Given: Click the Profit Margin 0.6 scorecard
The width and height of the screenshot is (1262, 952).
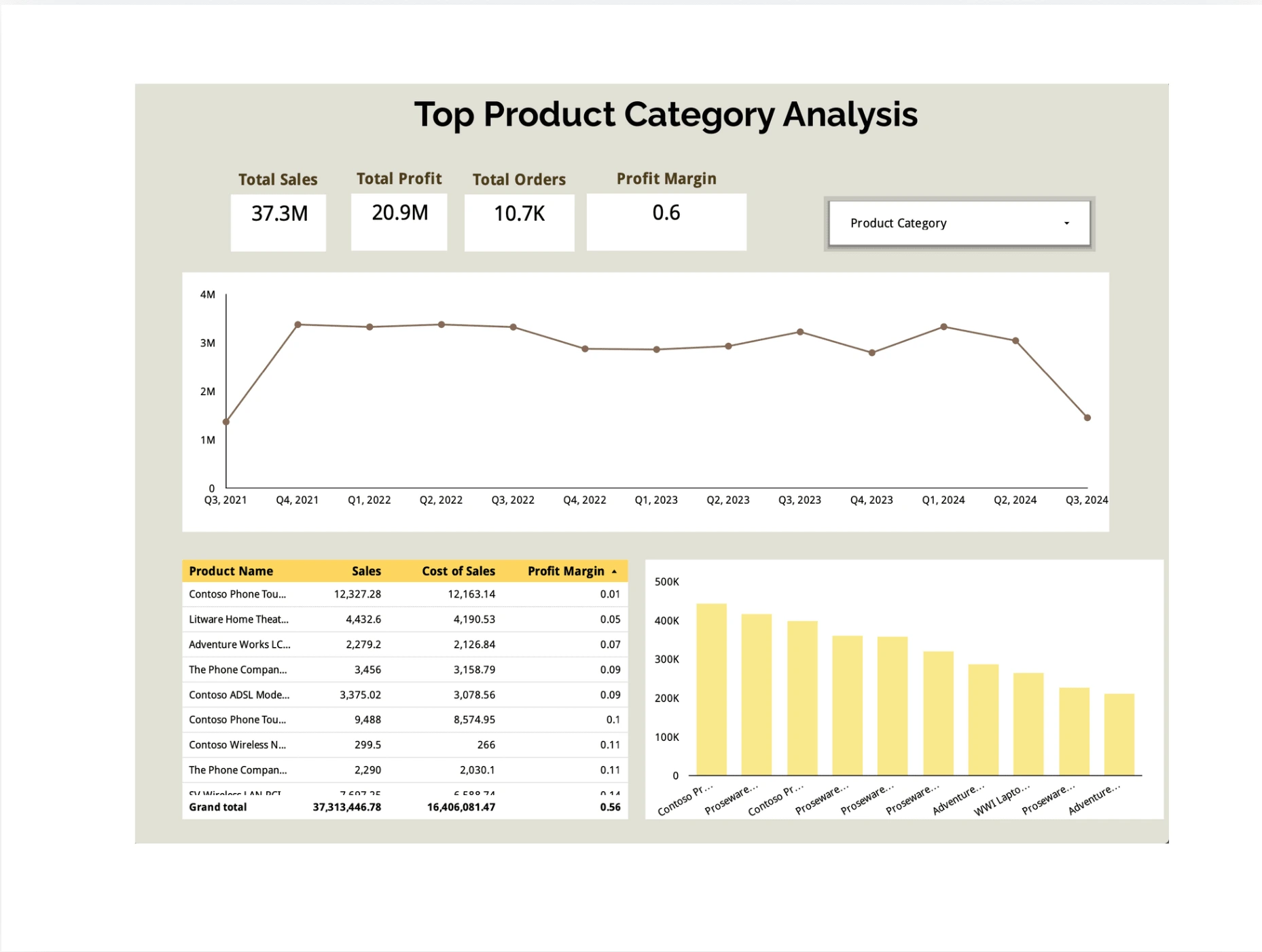Looking at the screenshot, I should [x=666, y=221].
